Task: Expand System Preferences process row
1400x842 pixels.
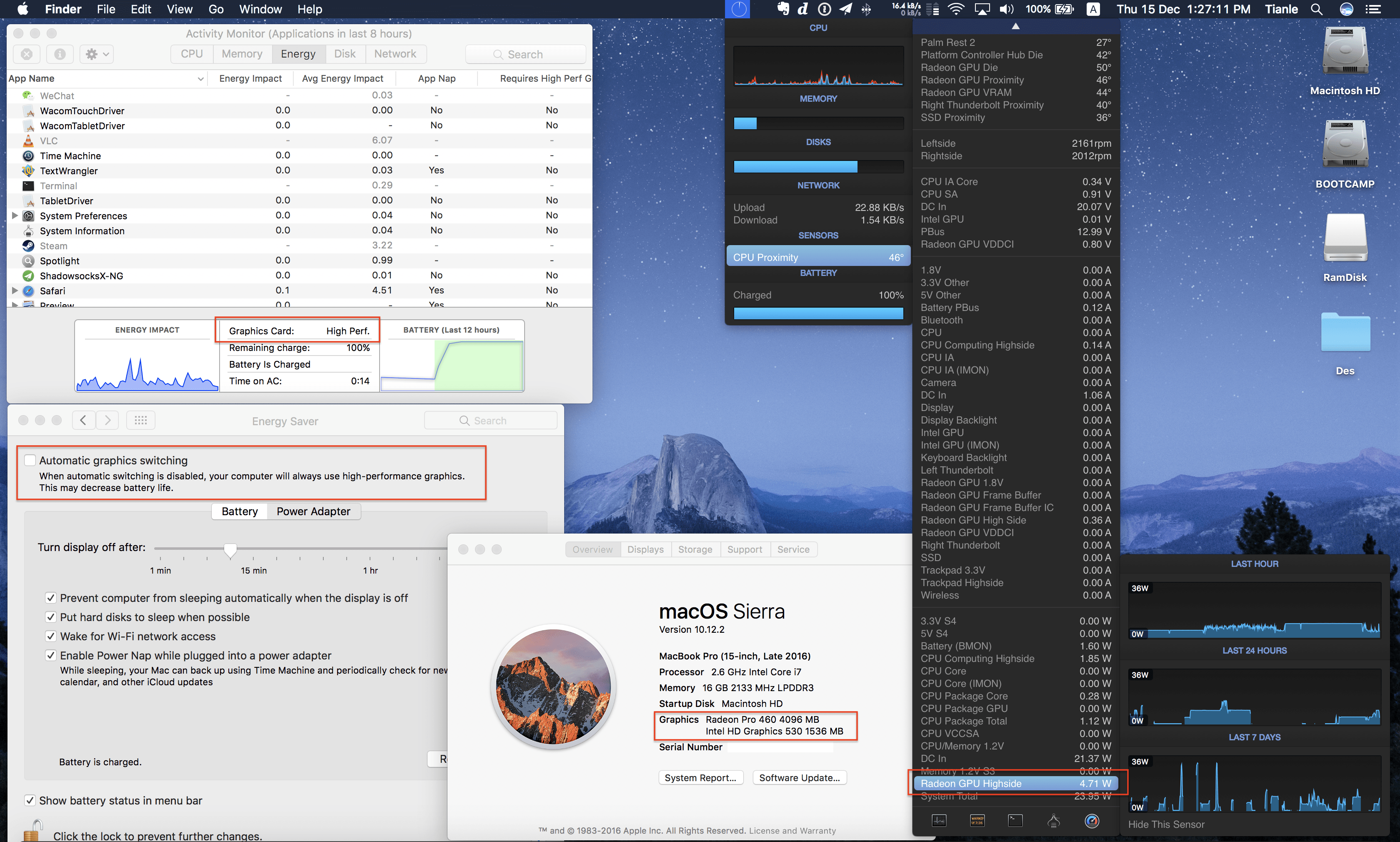Action: [x=15, y=216]
